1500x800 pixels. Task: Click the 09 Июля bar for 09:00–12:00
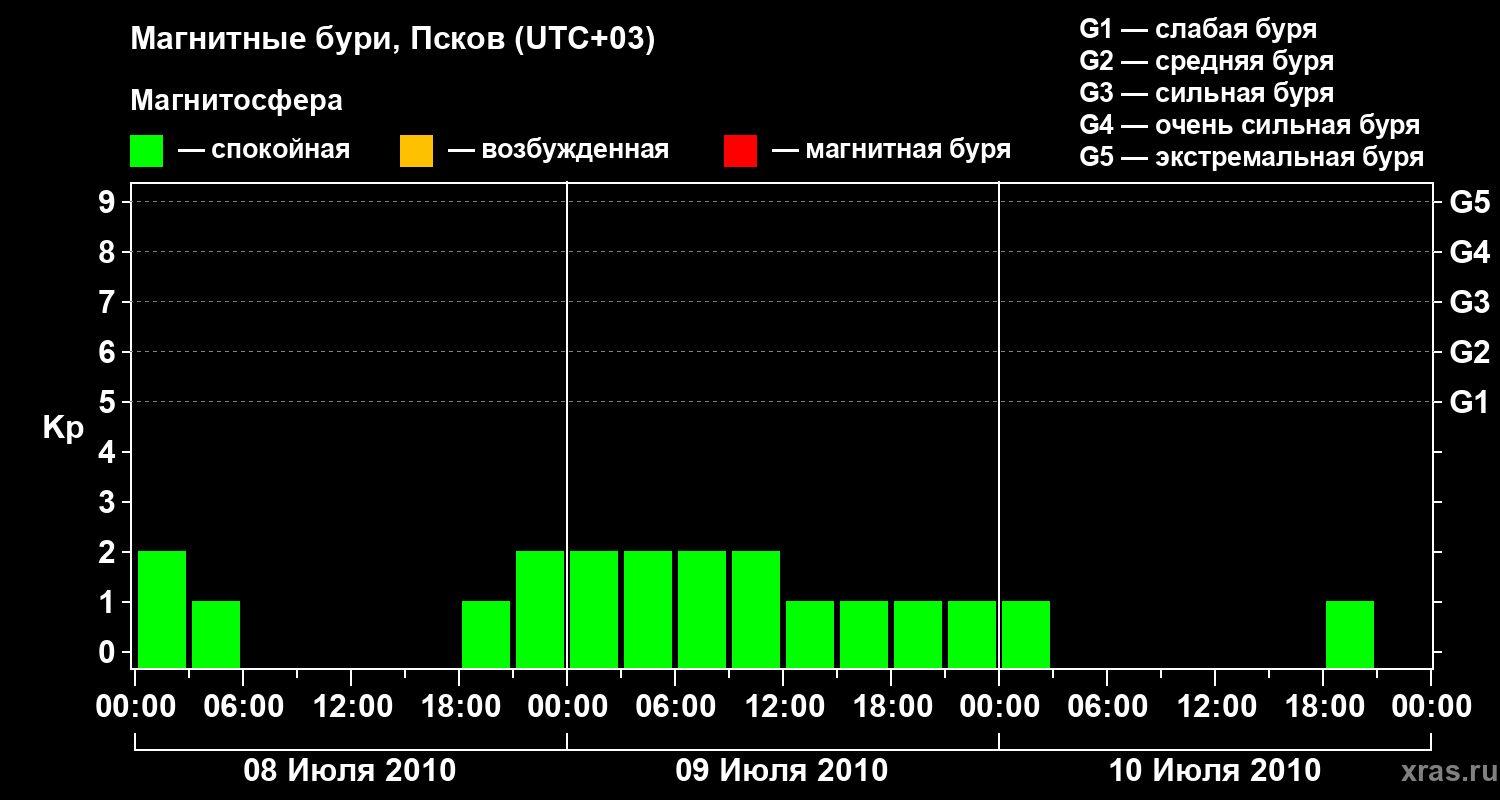tap(756, 609)
